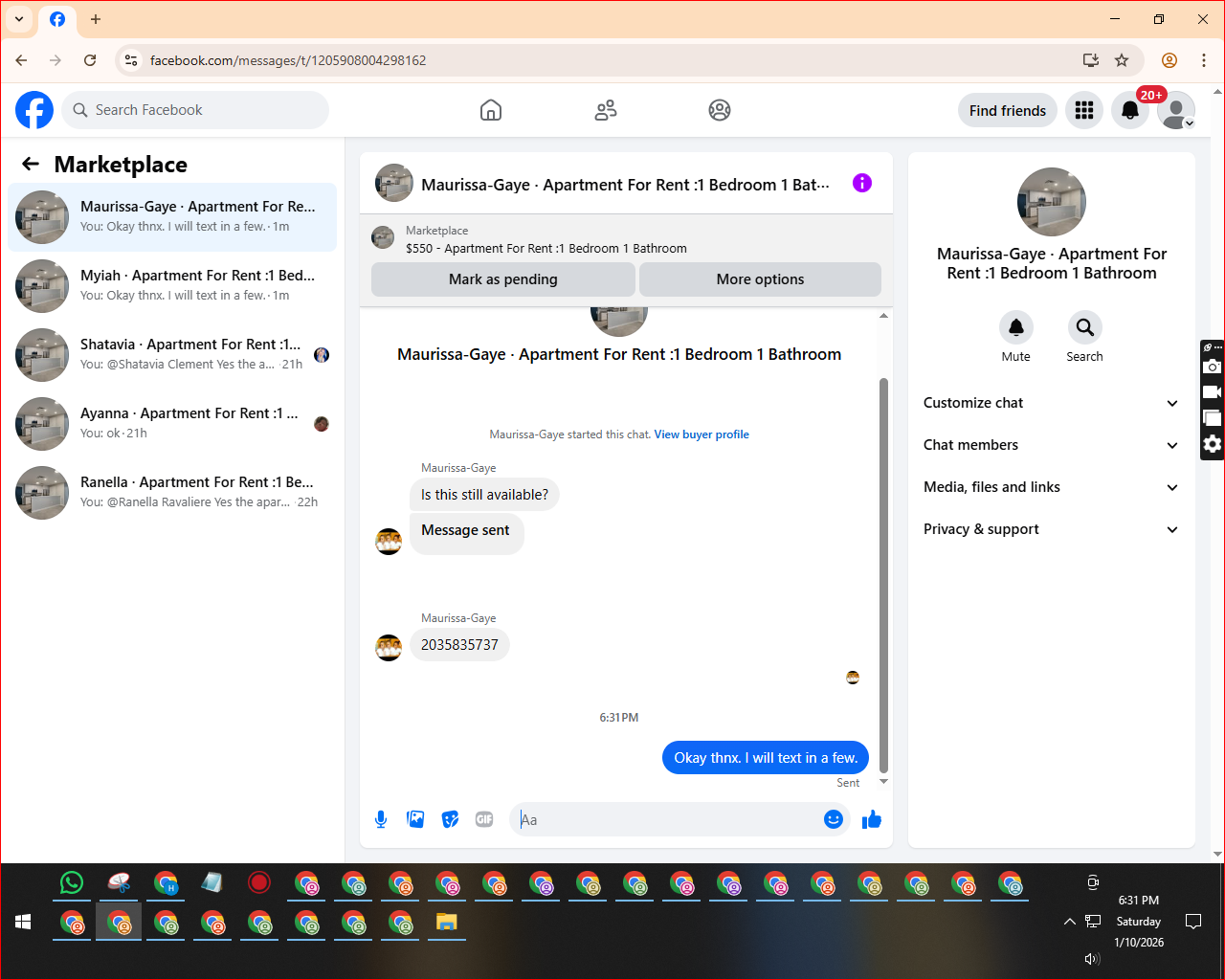Click the large listing photo in the right panel

pyautogui.click(x=1052, y=202)
